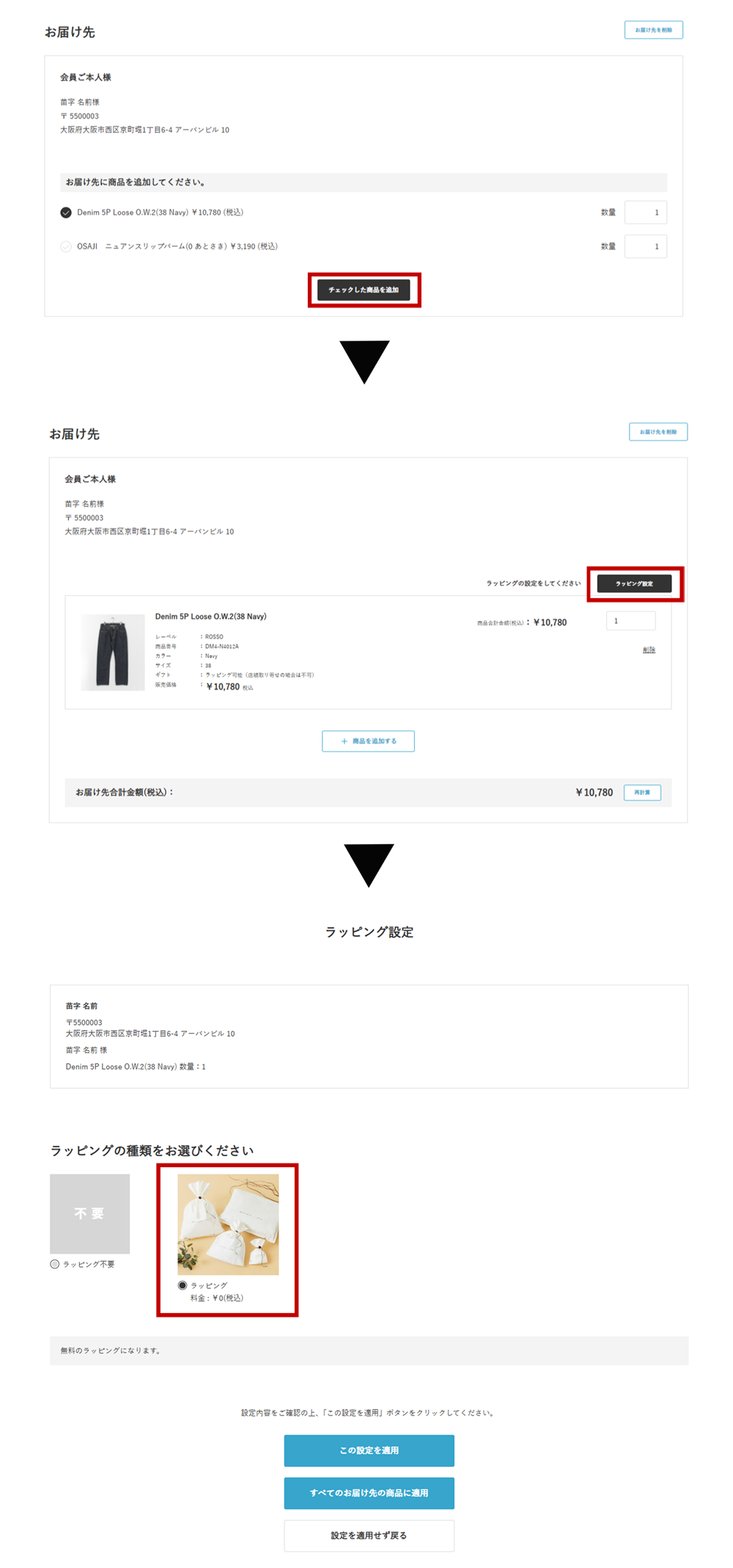This screenshot has width=733, height=1568.
Task: Check the Denim 5P Loose item checkbox
Action: (66, 212)
